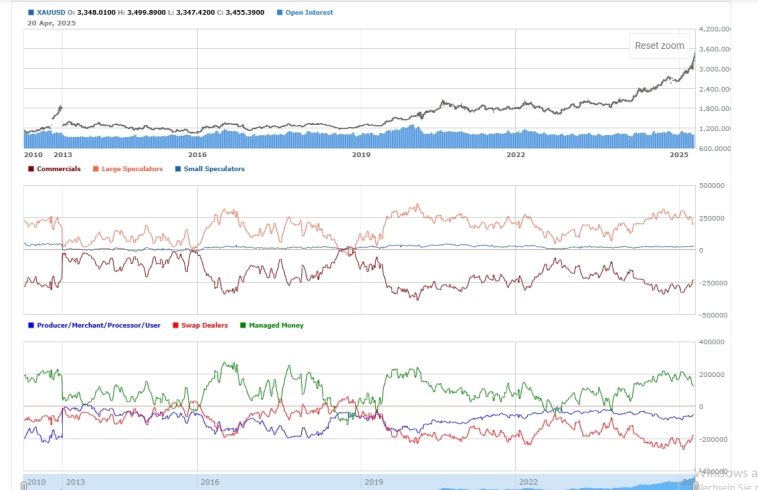Screen dimensions: 758x490
Task: Click the 400000 y-axis label in bottom chart
Action: 712,342
